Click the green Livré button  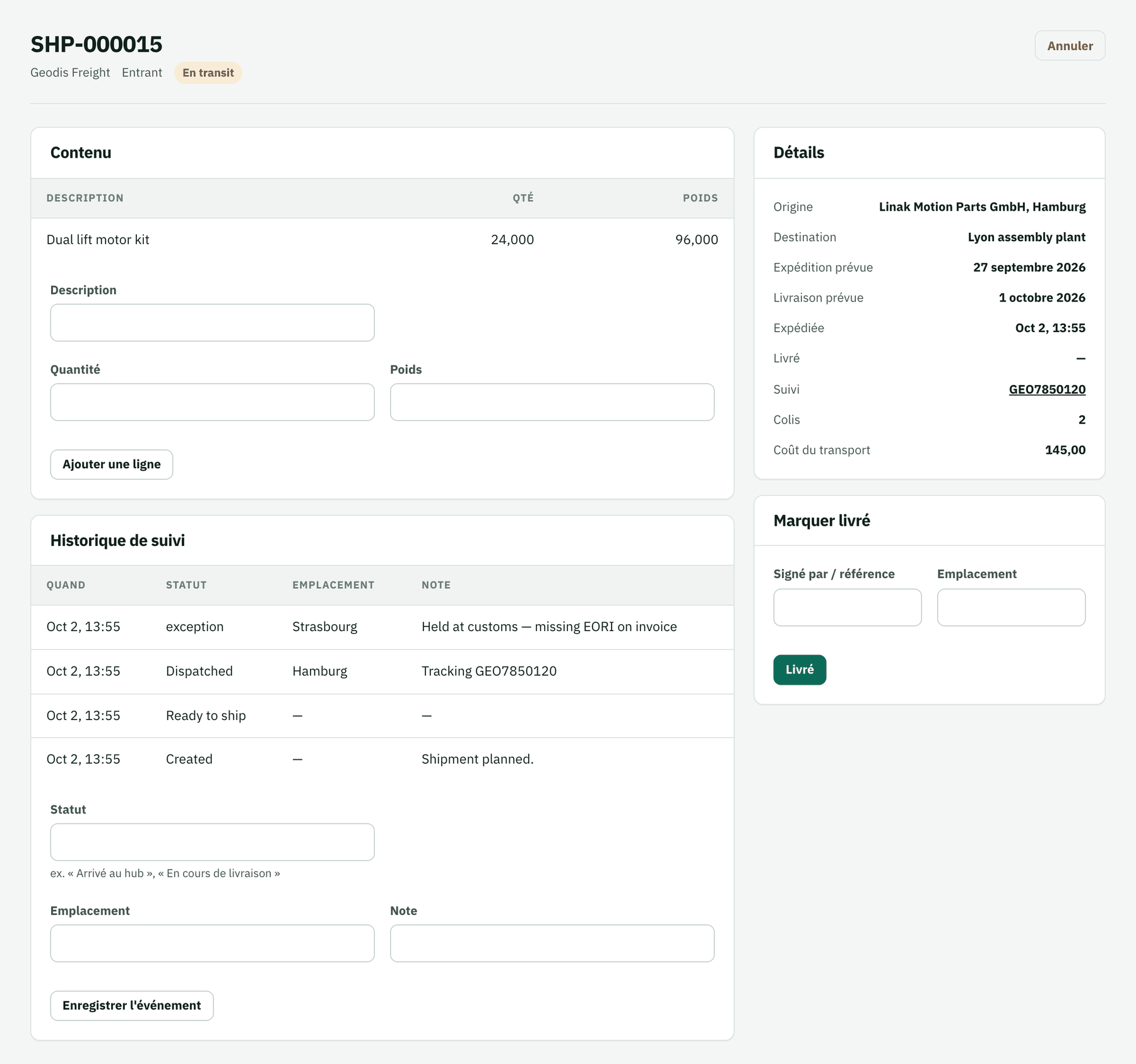point(800,670)
